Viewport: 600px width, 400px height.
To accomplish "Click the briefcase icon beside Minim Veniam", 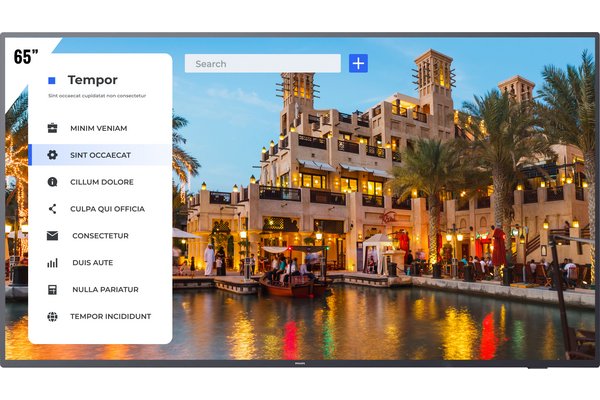I will point(52,128).
